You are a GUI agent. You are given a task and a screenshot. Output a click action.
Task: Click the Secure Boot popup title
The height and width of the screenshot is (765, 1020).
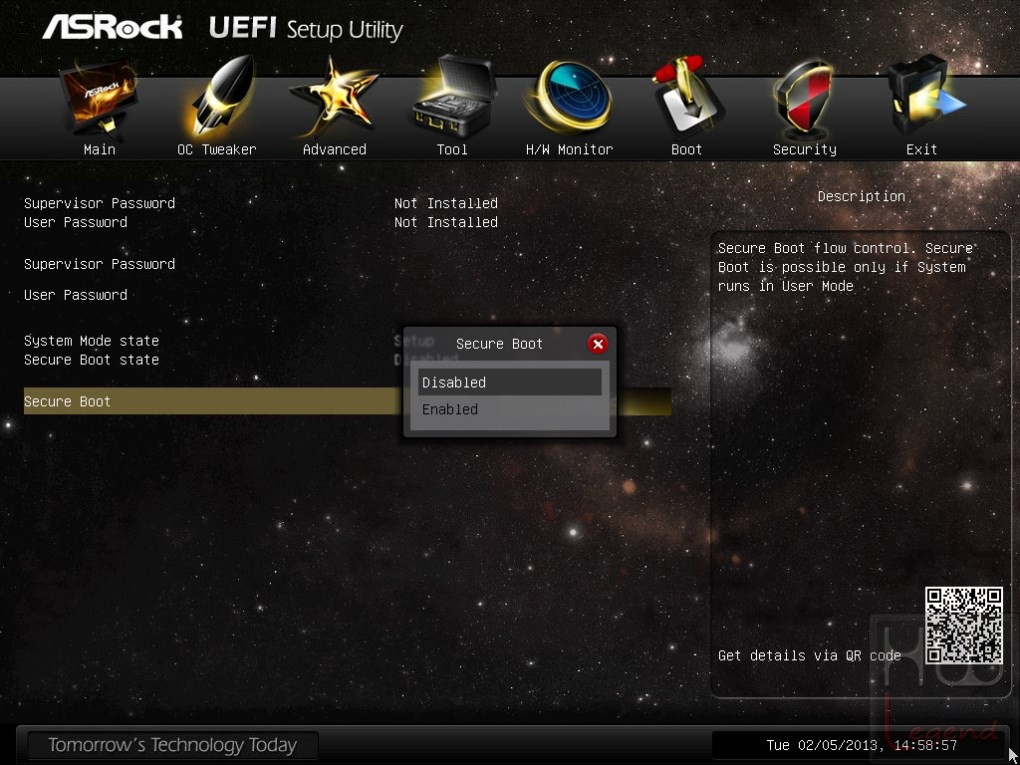point(499,344)
